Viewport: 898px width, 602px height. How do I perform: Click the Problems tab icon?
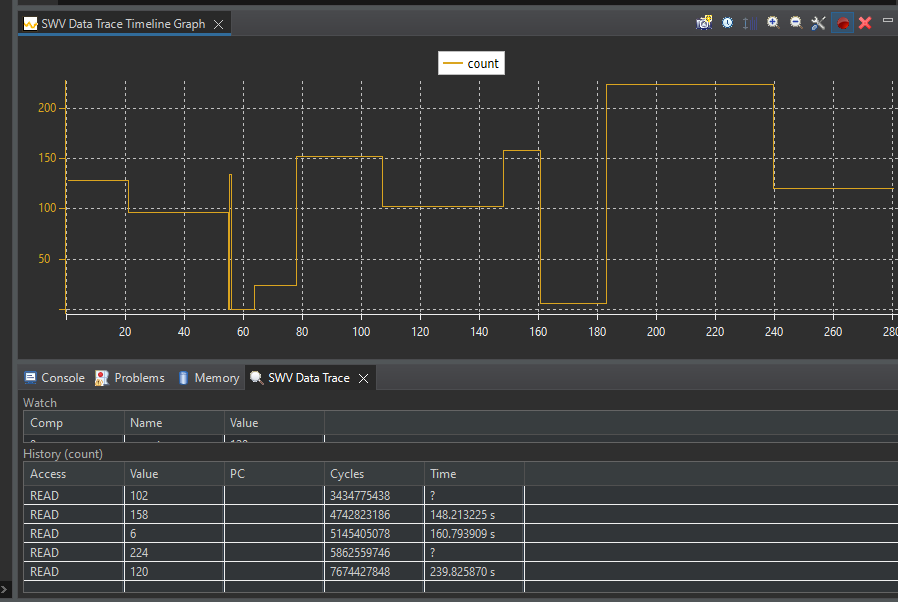(x=101, y=378)
